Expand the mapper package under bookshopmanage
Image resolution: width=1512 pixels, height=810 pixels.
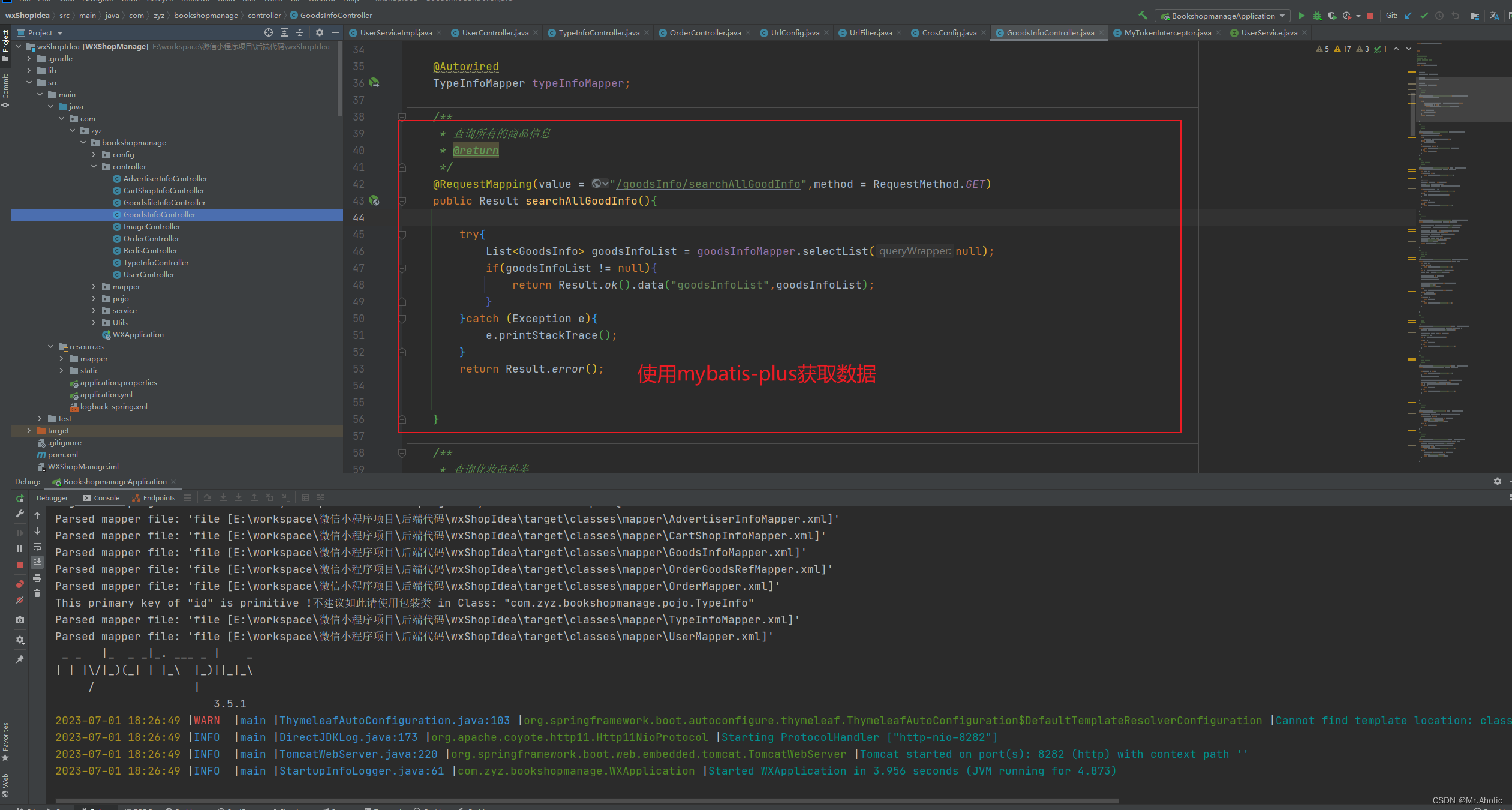click(x=94, y=286)
